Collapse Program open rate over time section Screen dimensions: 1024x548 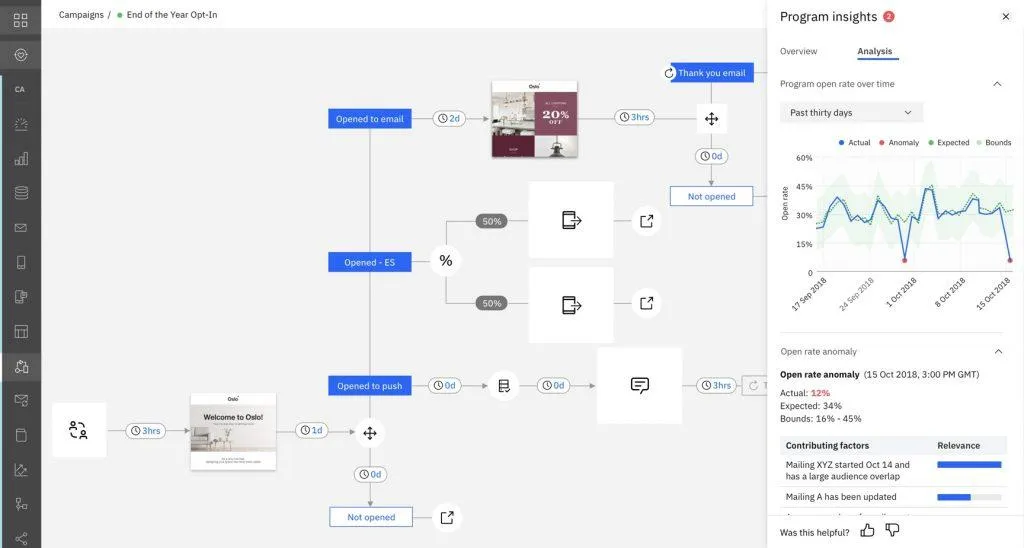coord(997,84)
